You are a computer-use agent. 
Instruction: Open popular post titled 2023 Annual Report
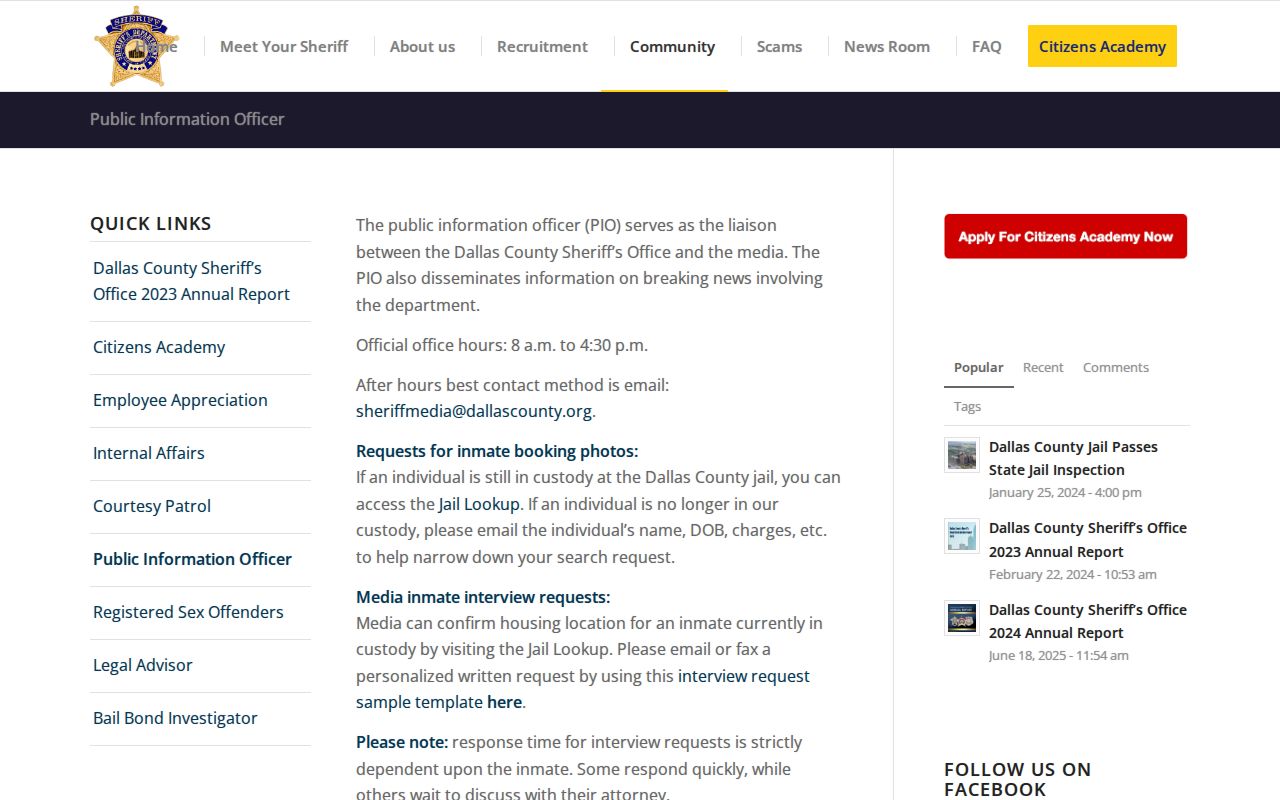tap(1088, 540)
